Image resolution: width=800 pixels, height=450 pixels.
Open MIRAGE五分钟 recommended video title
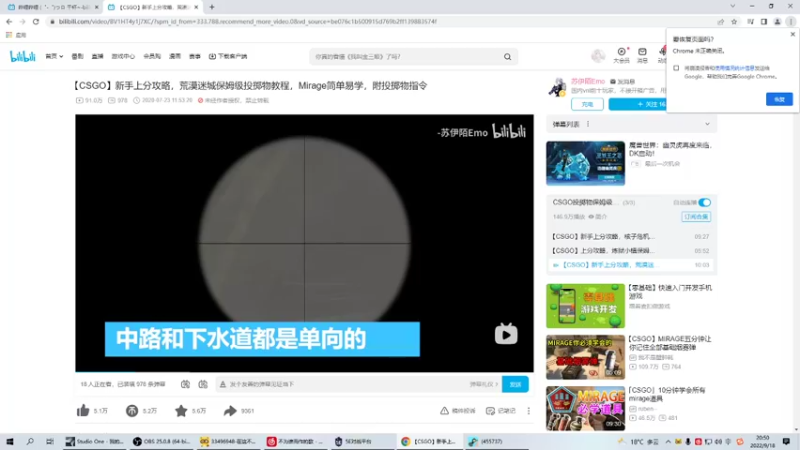[x=670, y=343]
